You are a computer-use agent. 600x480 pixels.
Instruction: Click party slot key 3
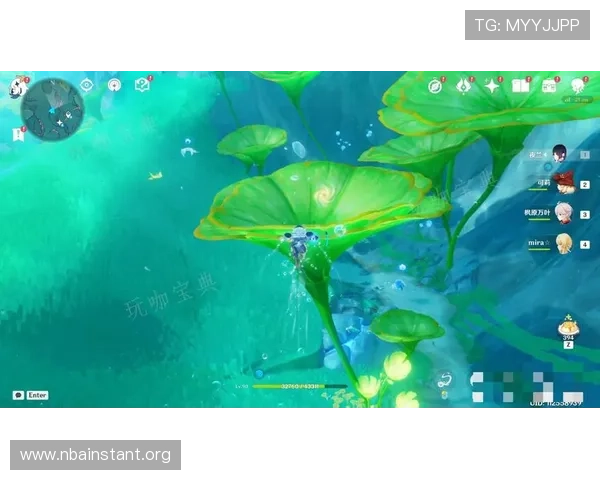click(585, 215)
